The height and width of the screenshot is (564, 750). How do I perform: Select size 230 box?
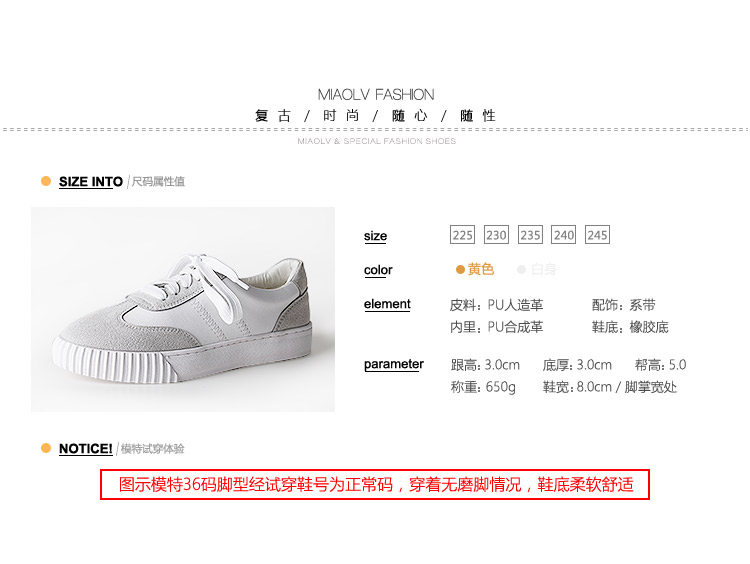[496, 234]
